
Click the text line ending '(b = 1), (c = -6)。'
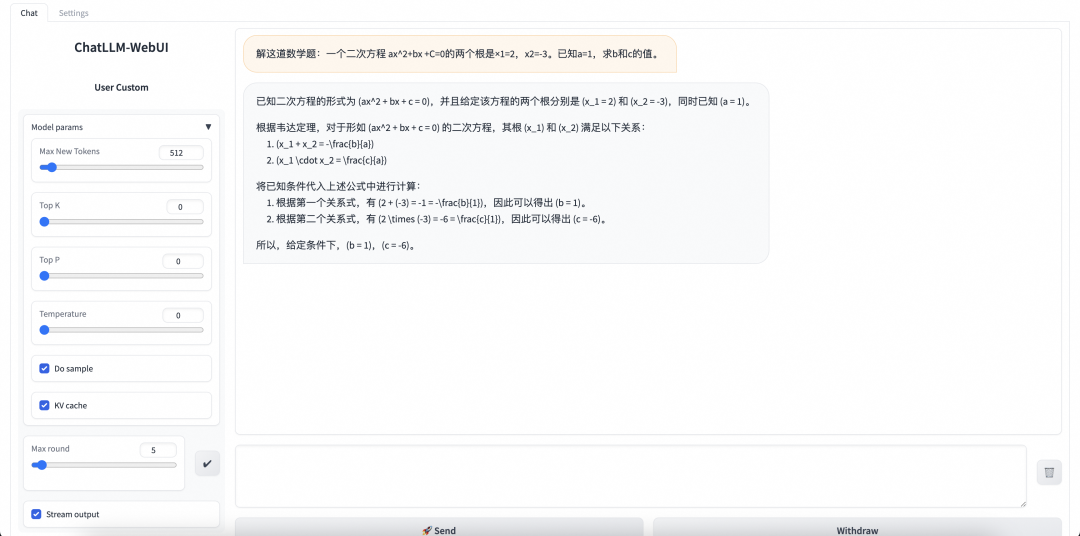point(338,245)
